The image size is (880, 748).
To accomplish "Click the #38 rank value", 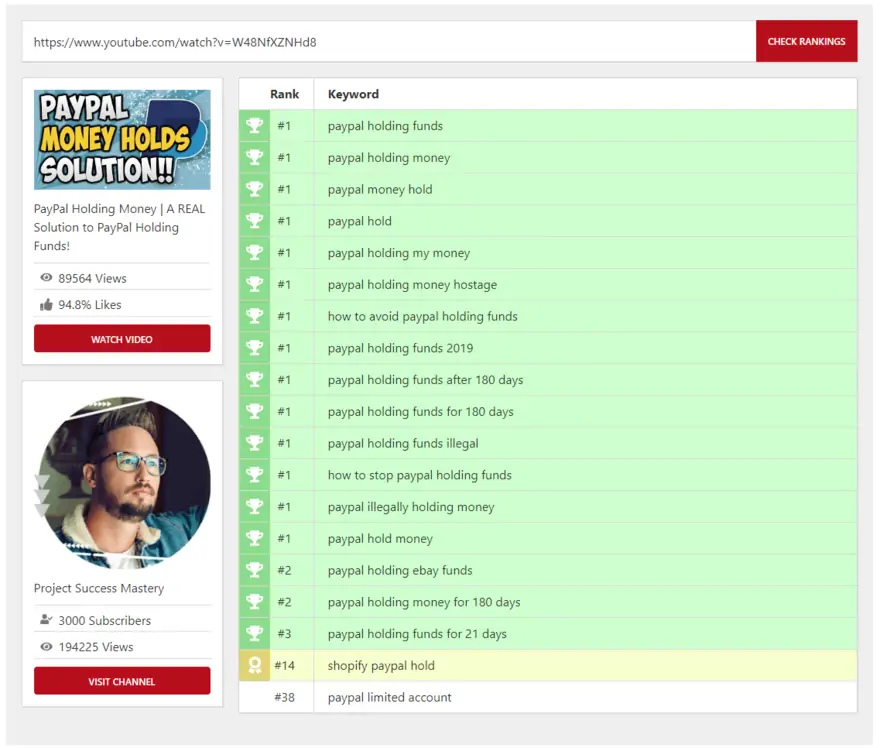I will tap(285, 697).
